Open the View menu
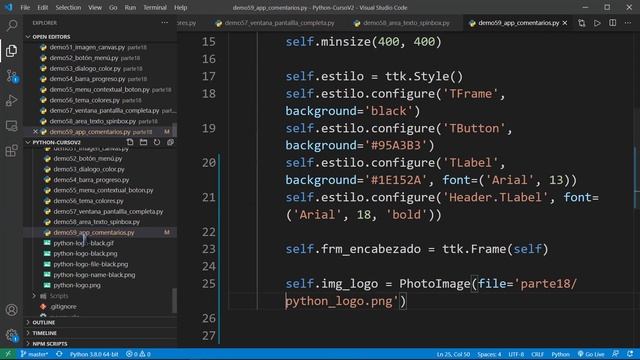The height and width of the screenshot is (360, 640). pyautogui.click(x=95, y=7)
